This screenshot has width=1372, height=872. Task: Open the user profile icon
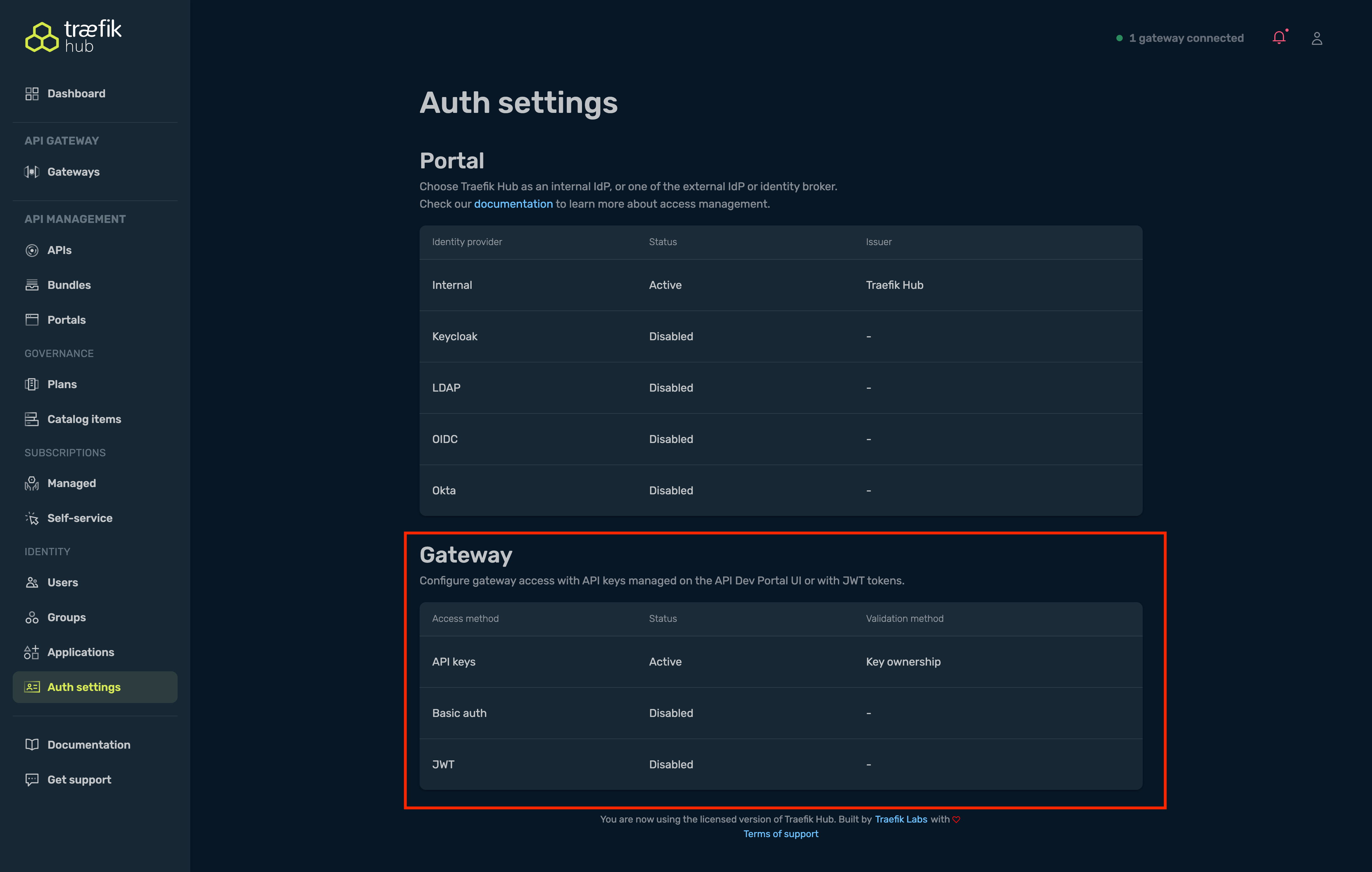(1317, 38)
